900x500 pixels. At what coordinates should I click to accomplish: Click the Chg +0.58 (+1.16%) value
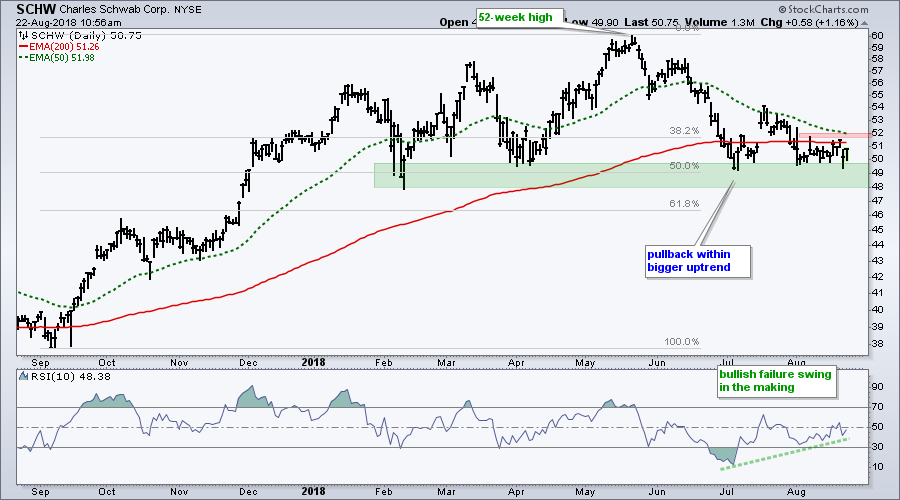[809, 22]
